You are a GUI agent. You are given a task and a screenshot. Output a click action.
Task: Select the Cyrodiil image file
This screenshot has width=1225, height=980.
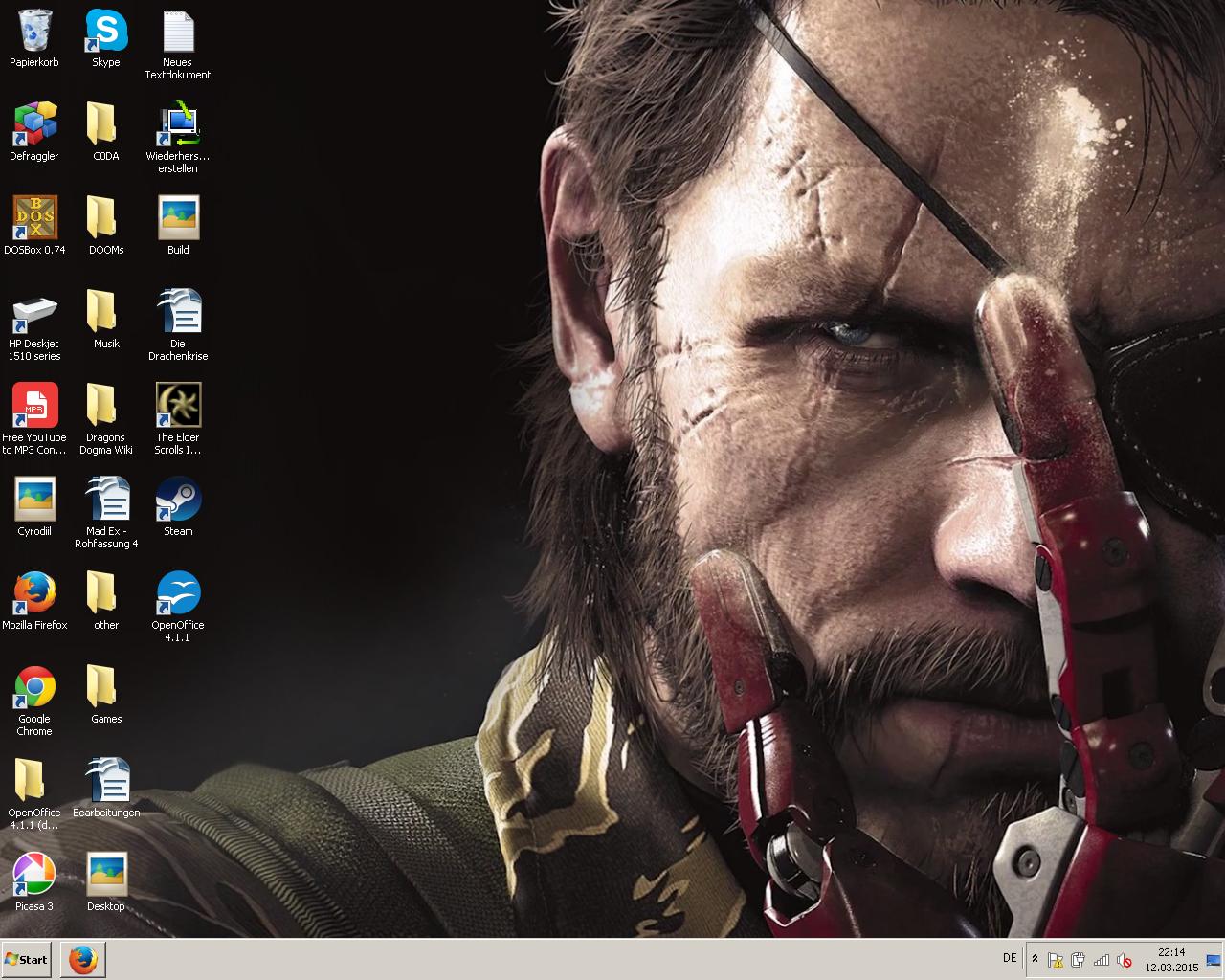pyautogui.click(x=34, y=500)
